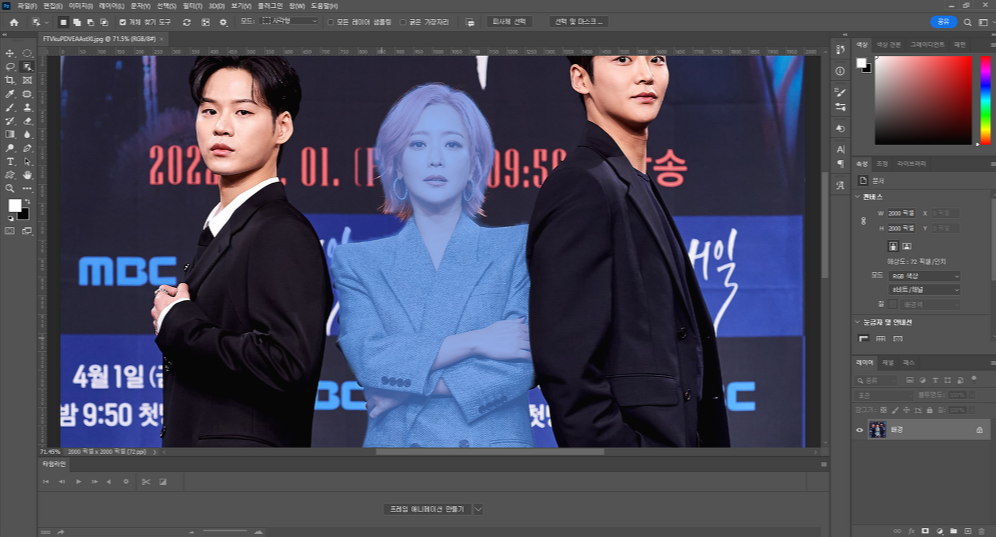Click the Subtract from selection icon
Image resolution: width=996 pixels, height=537 pixels.
click(90, 22)
